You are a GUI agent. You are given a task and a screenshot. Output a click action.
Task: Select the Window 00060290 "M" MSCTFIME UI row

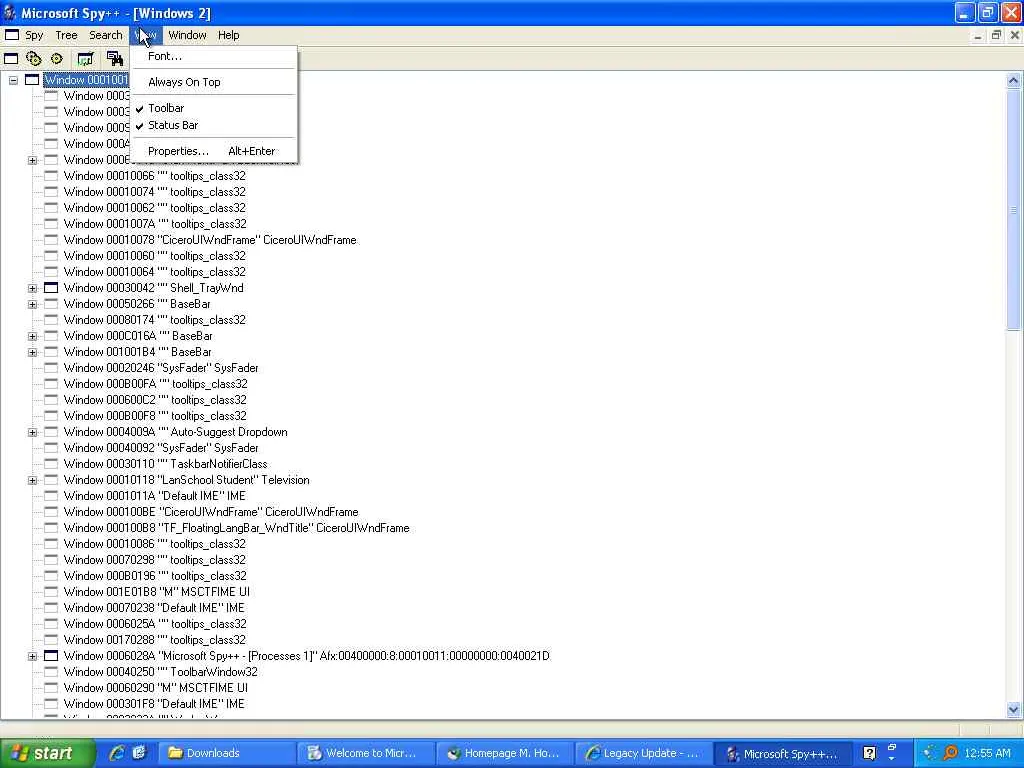point(155,688)
